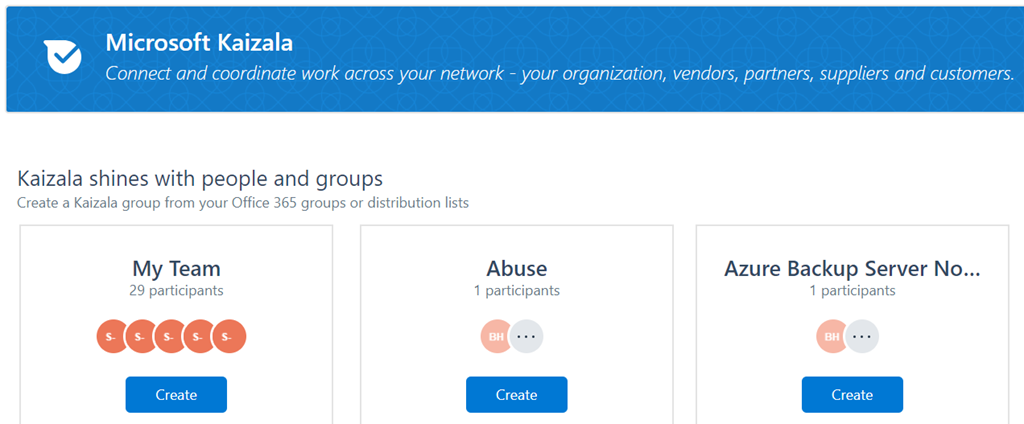The image size is (1024, 424).
Task: Click the middle avatar in My Team card
Action: pyautogui.click(x=171, y=337)
